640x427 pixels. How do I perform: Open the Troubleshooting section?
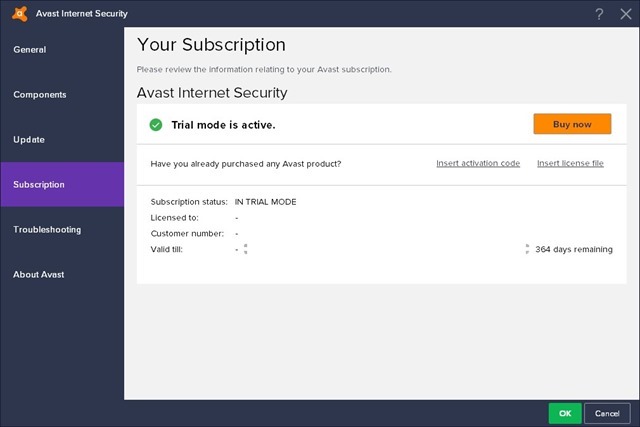tap(47, 229)
